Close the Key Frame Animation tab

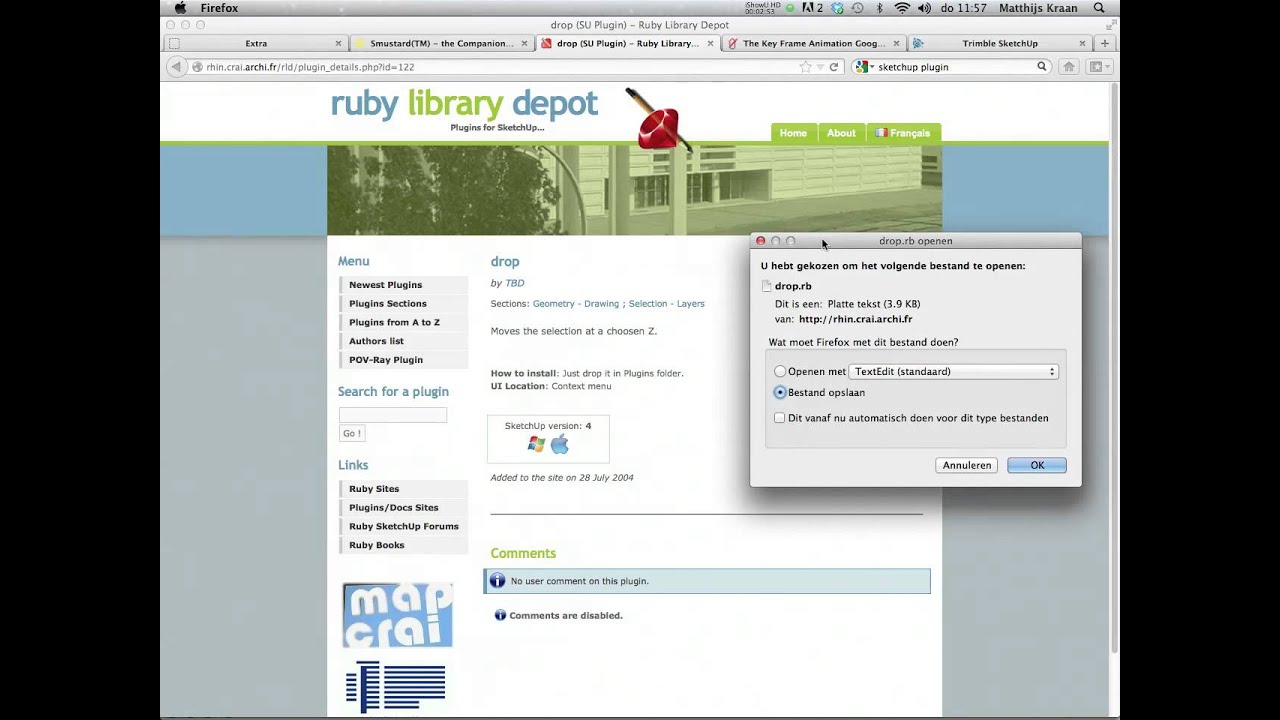[896, 44]
